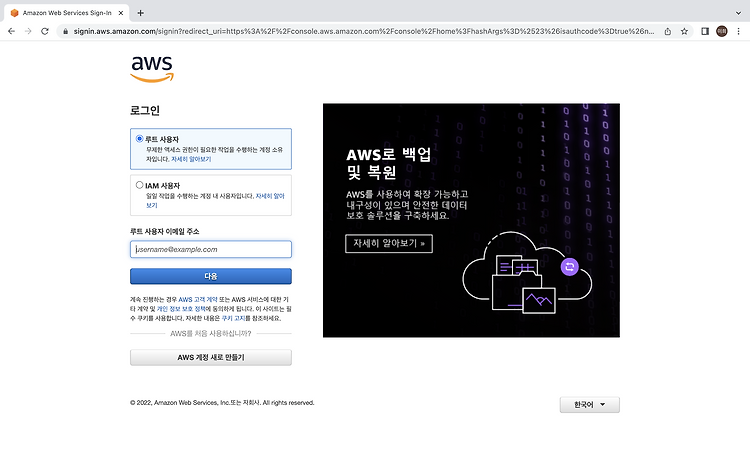Go back with browser back arrow
This screenshot has width=750, height=468.
pyautogui.click(x=11, y=31)
